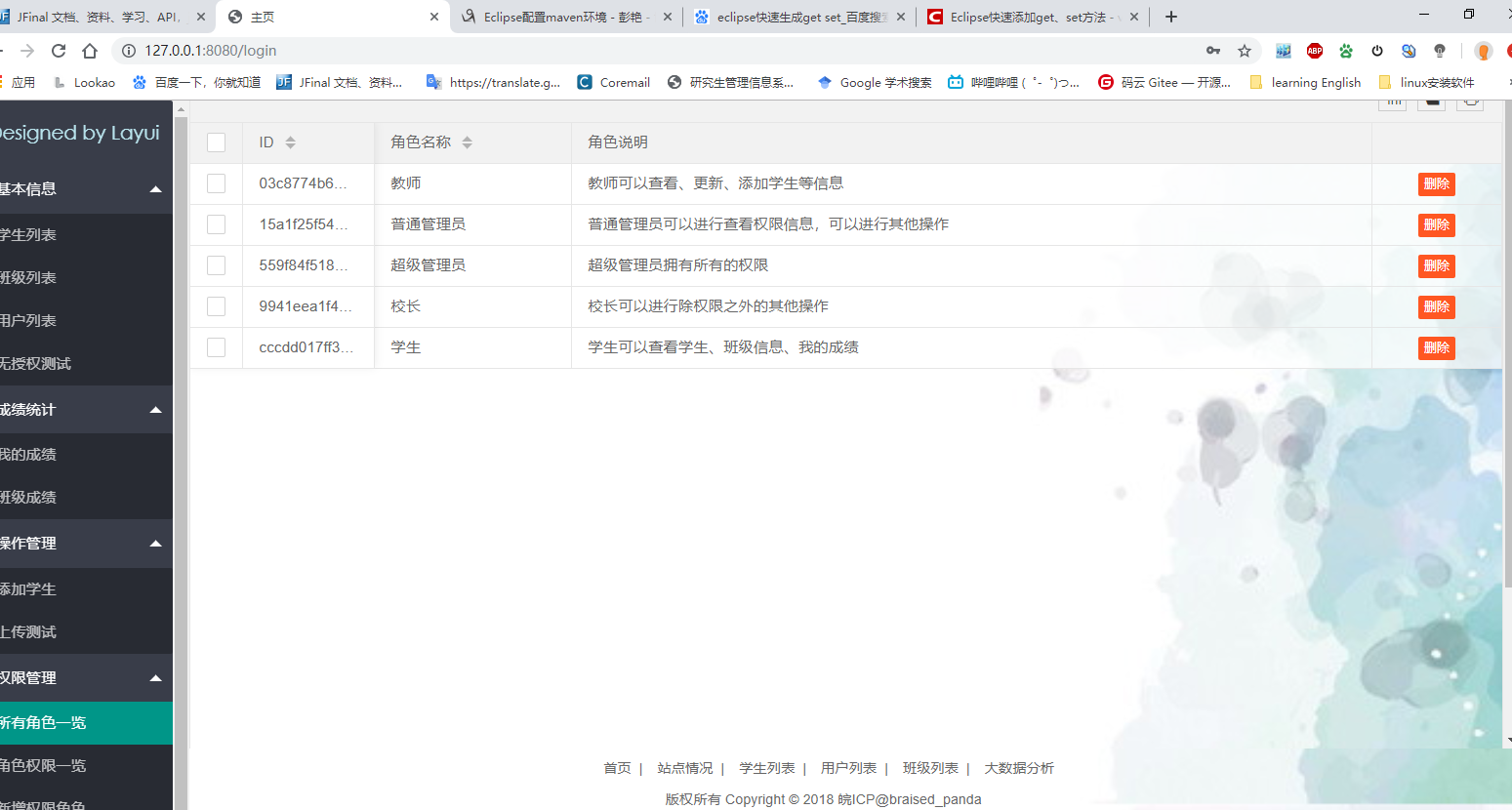
Task: Click the password key icon in the address bar
Action: (1213, 50)
